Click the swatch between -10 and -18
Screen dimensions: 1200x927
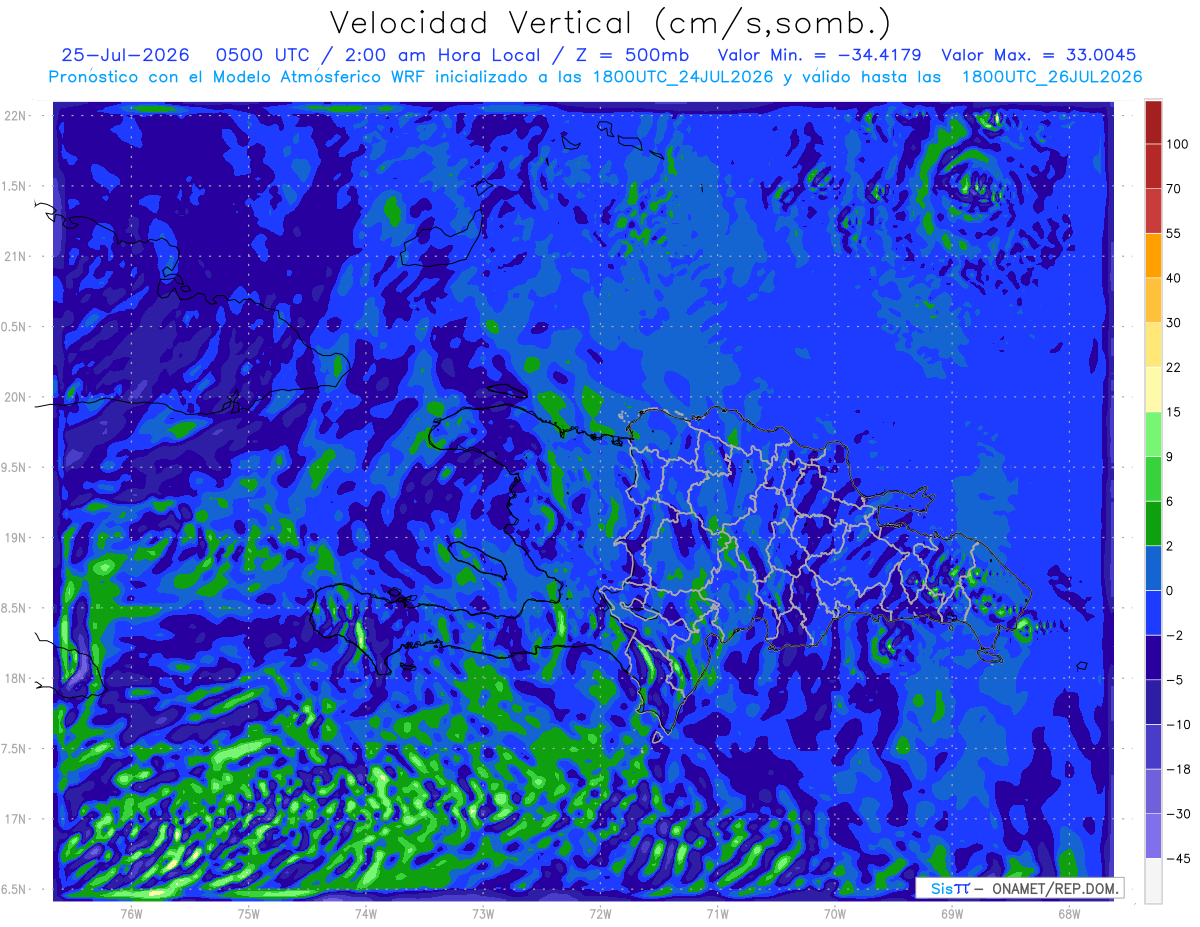click(1153, 746)
